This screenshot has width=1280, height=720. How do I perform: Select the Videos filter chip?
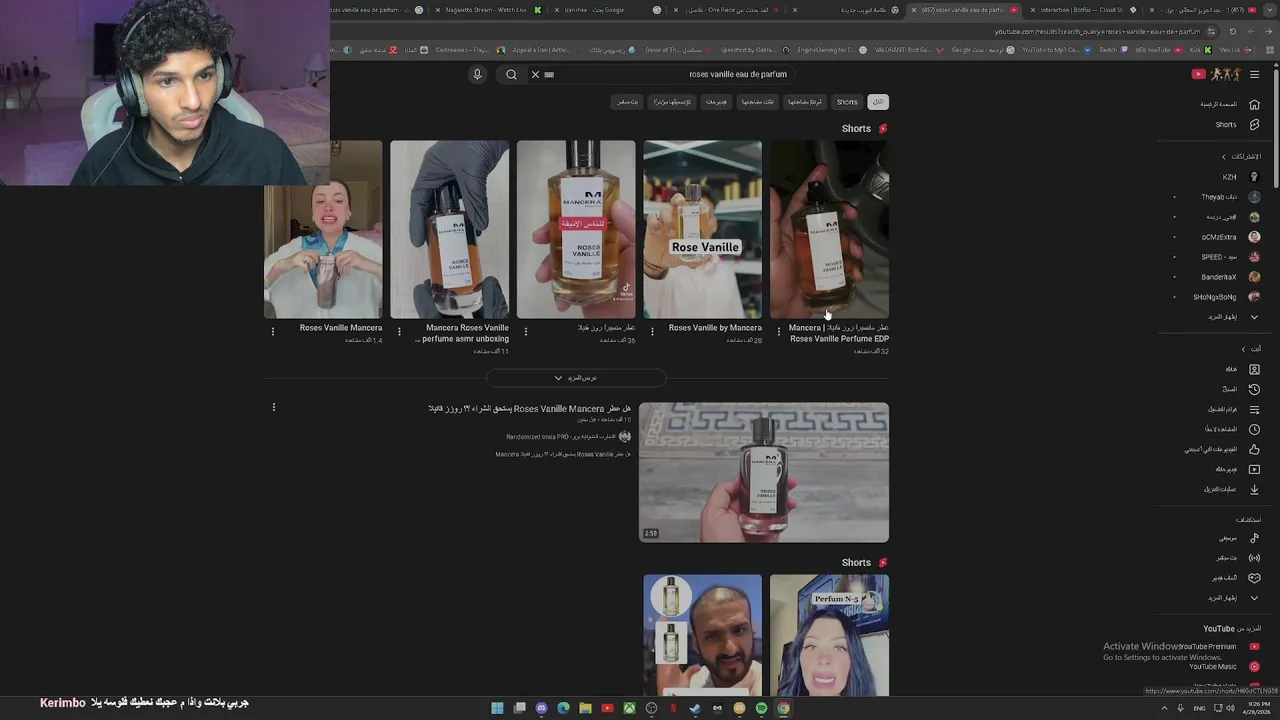click(x=716, y=102)
